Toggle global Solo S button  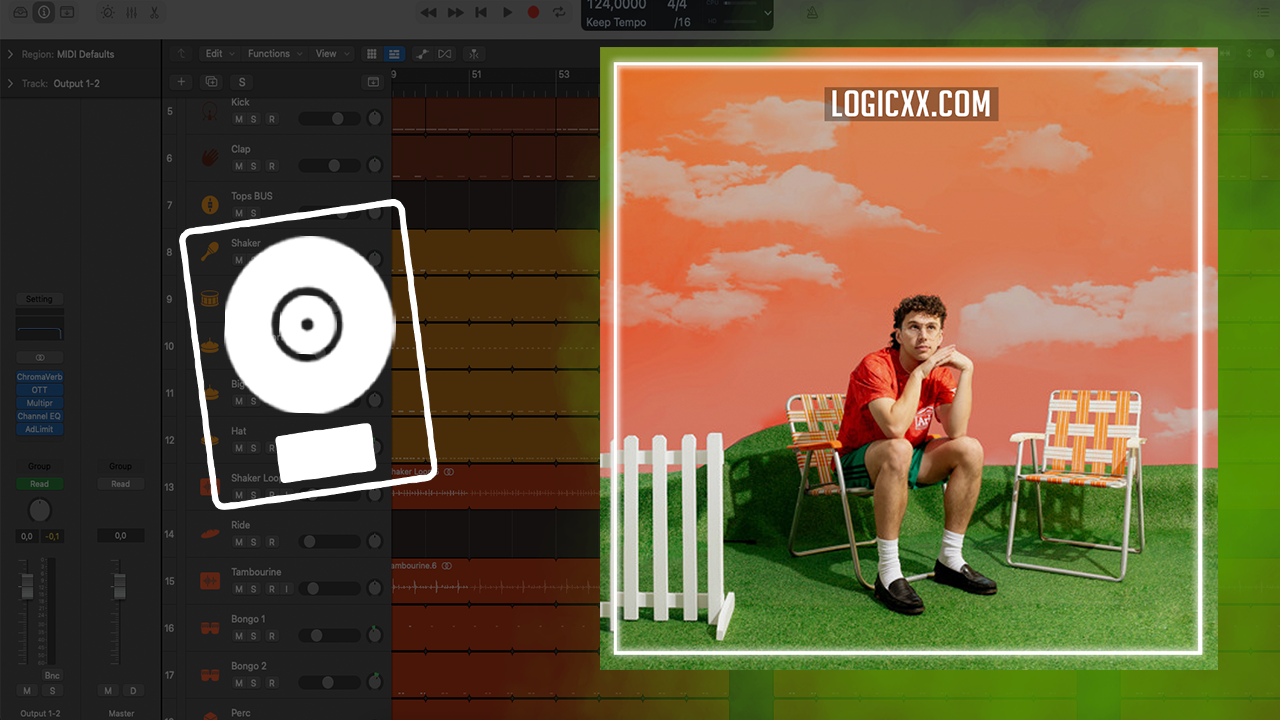pyautogui.click(x=242, y=82)
